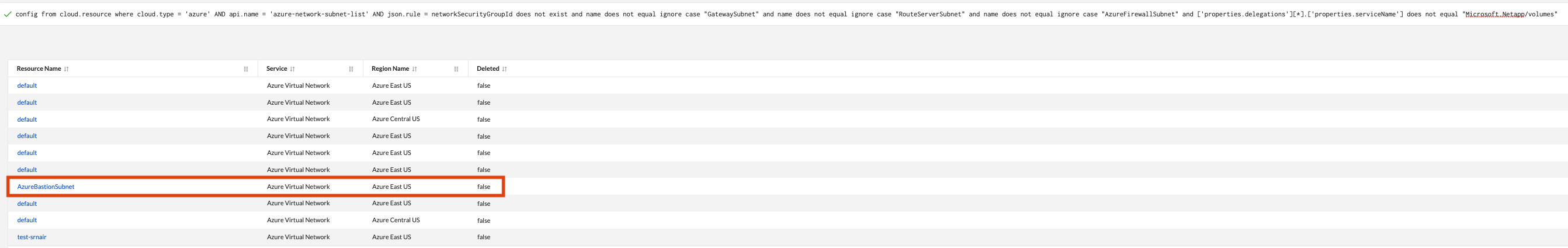Sort by Region Name using its sort icon
The image size is (1568, 248).
[415, 69]
